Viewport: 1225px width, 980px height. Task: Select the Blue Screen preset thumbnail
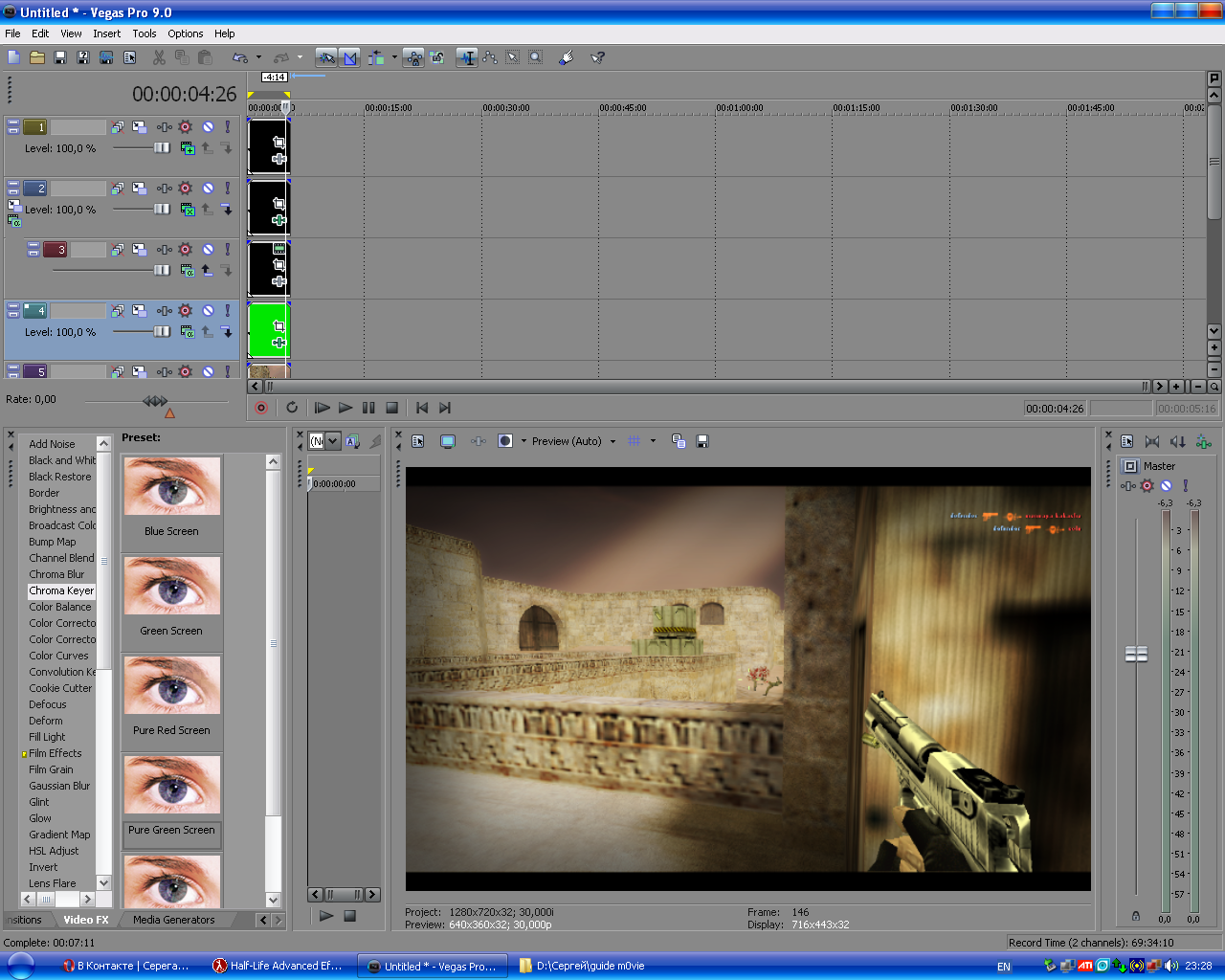click(172, 486)
